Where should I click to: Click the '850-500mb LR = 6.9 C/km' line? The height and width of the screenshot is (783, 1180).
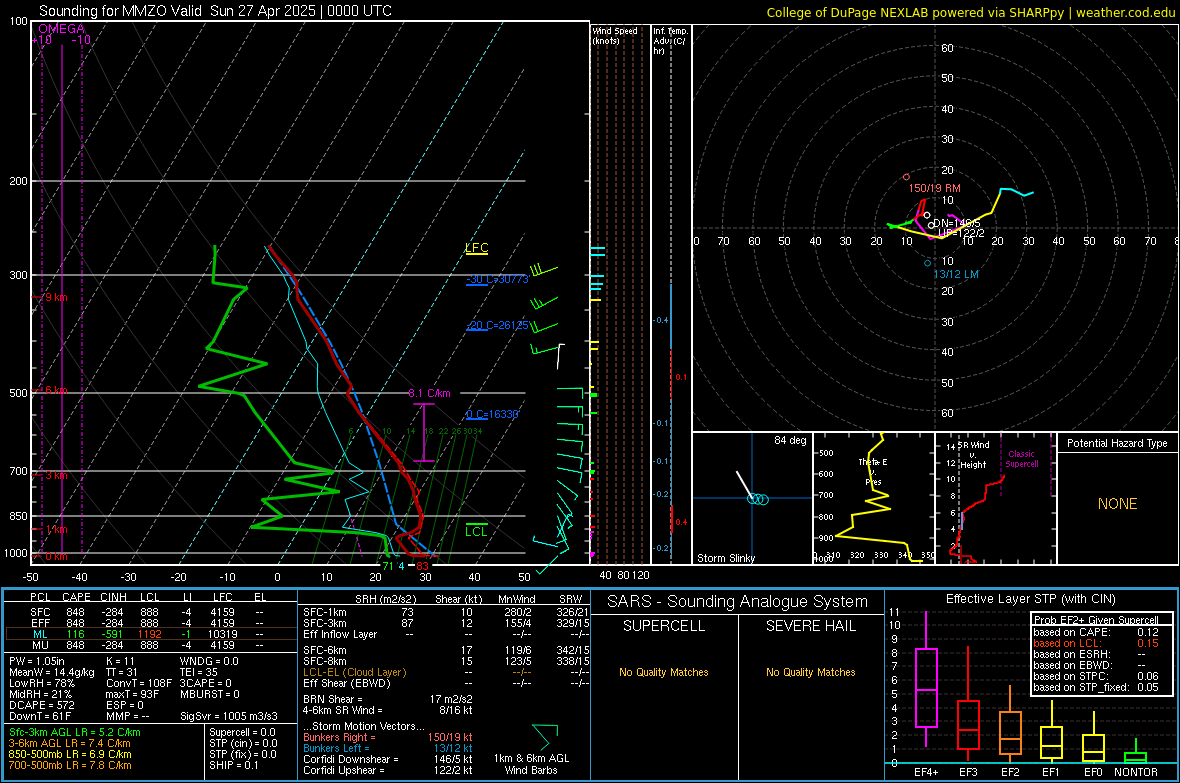(70, 754)
